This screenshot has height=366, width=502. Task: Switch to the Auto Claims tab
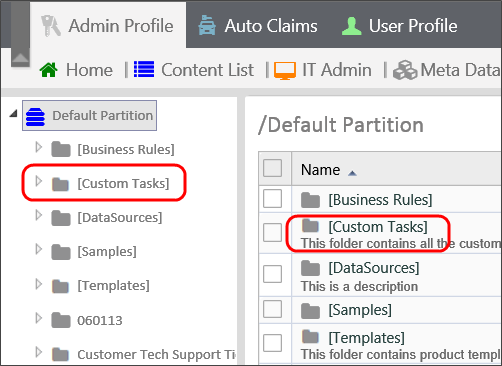pos(257,26)
